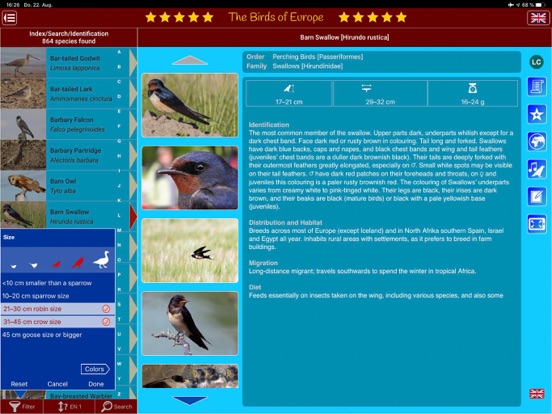
Task: Click the 16–24 g weight value
Action: [x=472, y=102]
